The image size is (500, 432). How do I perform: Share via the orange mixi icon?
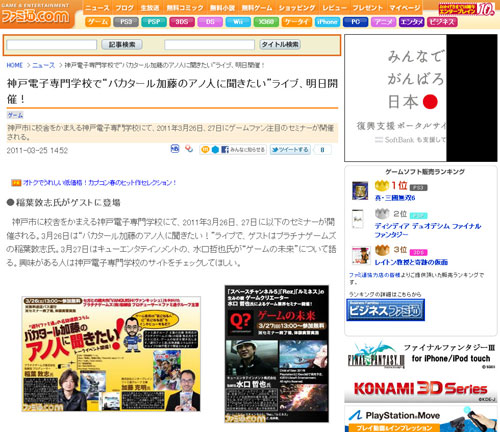(x=205, y=150)
